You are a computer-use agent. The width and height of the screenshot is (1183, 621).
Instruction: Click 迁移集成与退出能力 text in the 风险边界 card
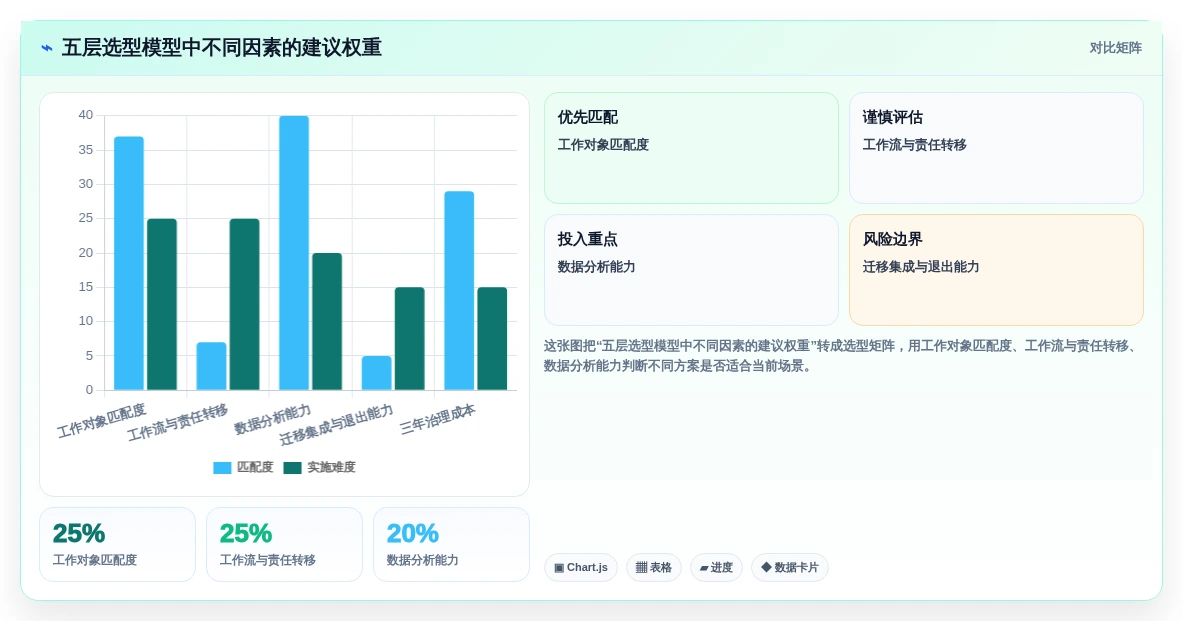click(x=921, y=267)
